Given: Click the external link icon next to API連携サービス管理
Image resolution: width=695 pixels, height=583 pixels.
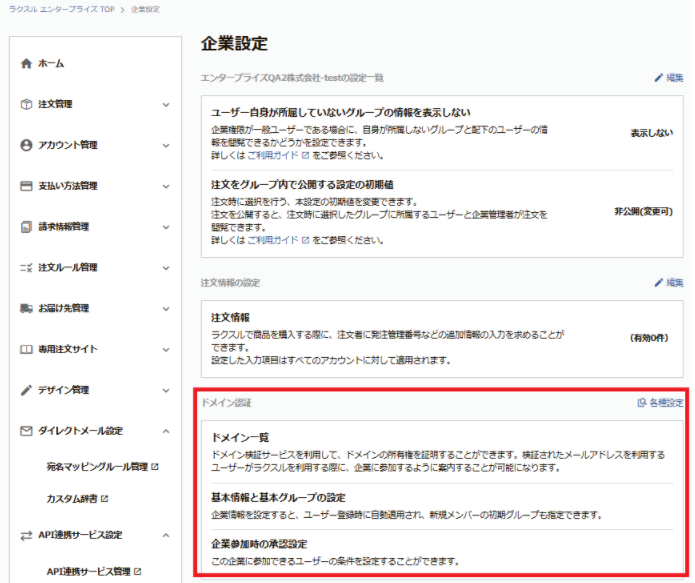Looking at the screenshot, I should (137, 571).
